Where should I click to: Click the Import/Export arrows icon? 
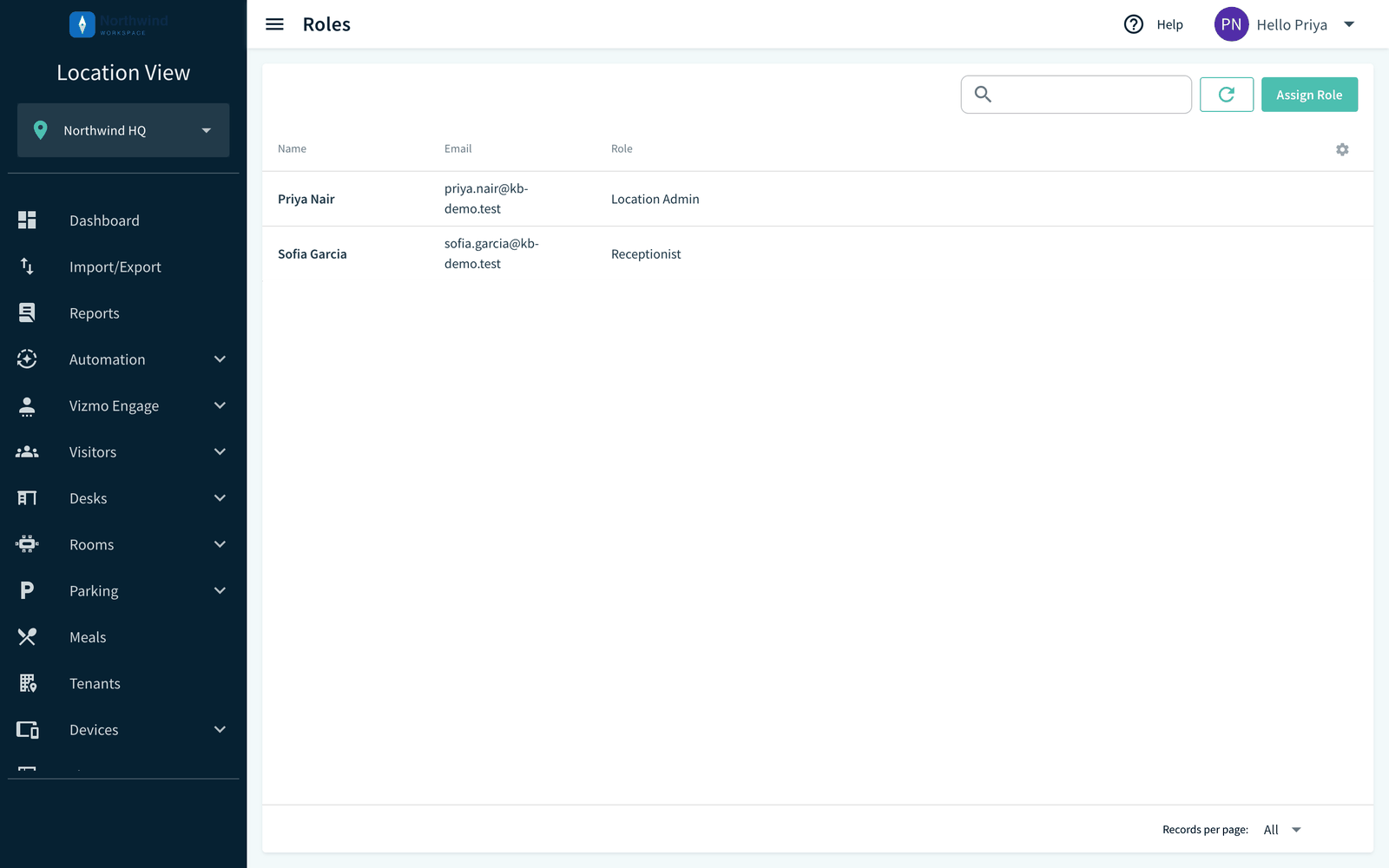27,266
